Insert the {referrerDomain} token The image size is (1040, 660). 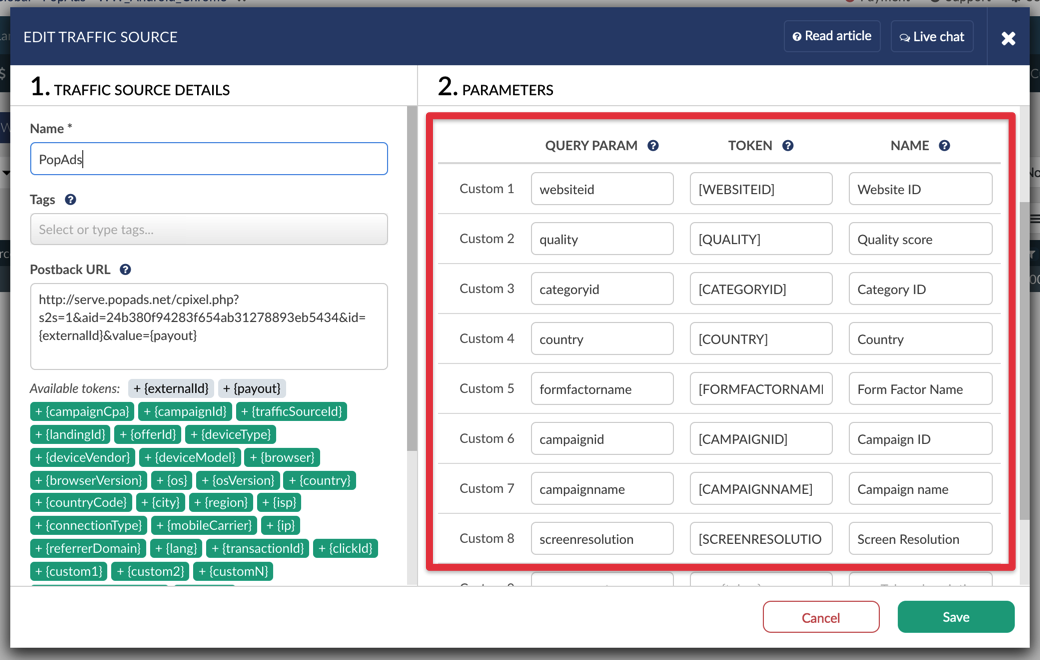pos(88,549)
